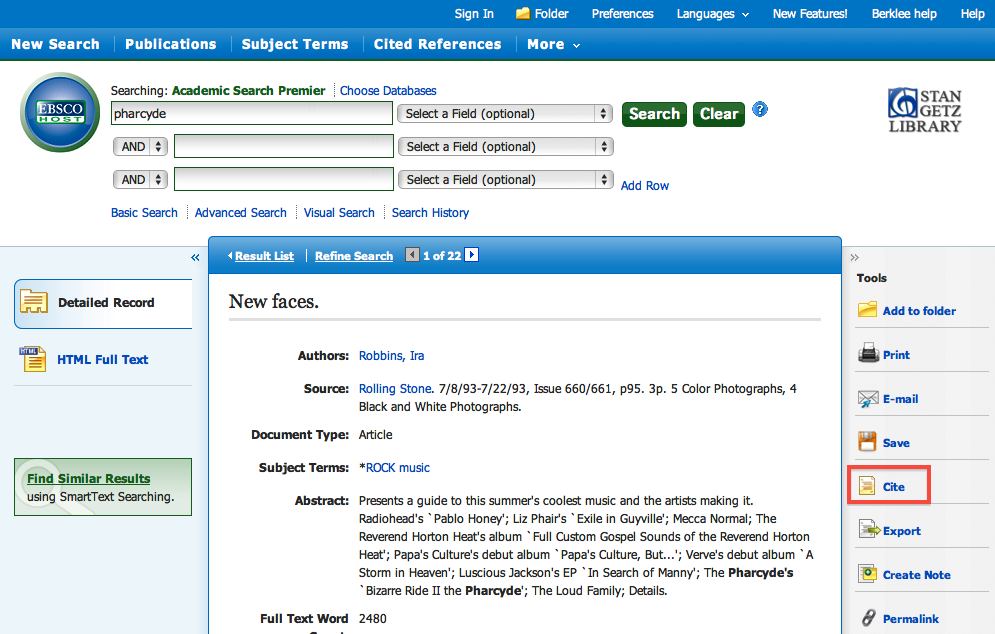Click the Folder icon in the top bar

point(522,13)
